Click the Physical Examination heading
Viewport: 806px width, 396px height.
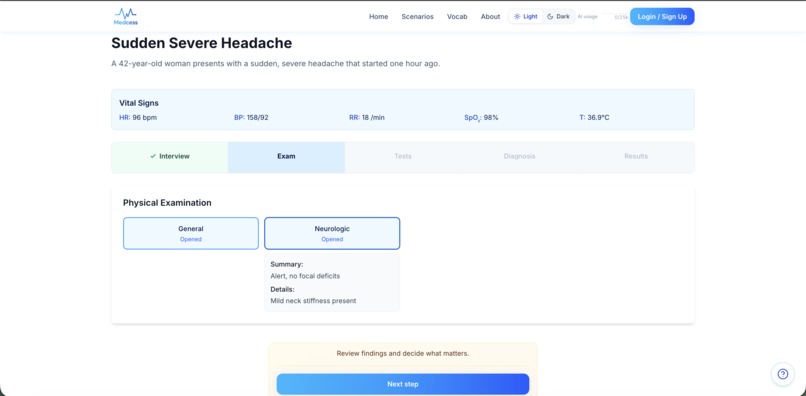point(167,203)
